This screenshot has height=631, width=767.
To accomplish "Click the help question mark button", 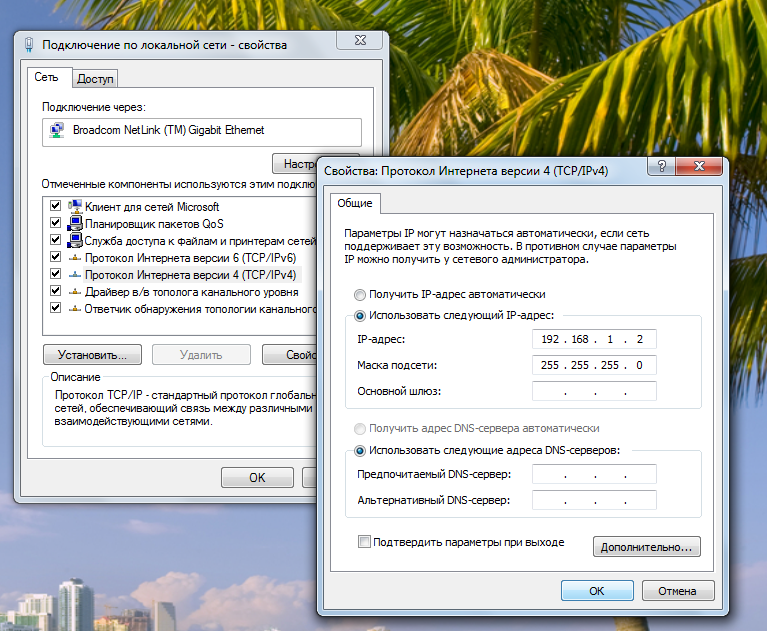I will 660,169.
